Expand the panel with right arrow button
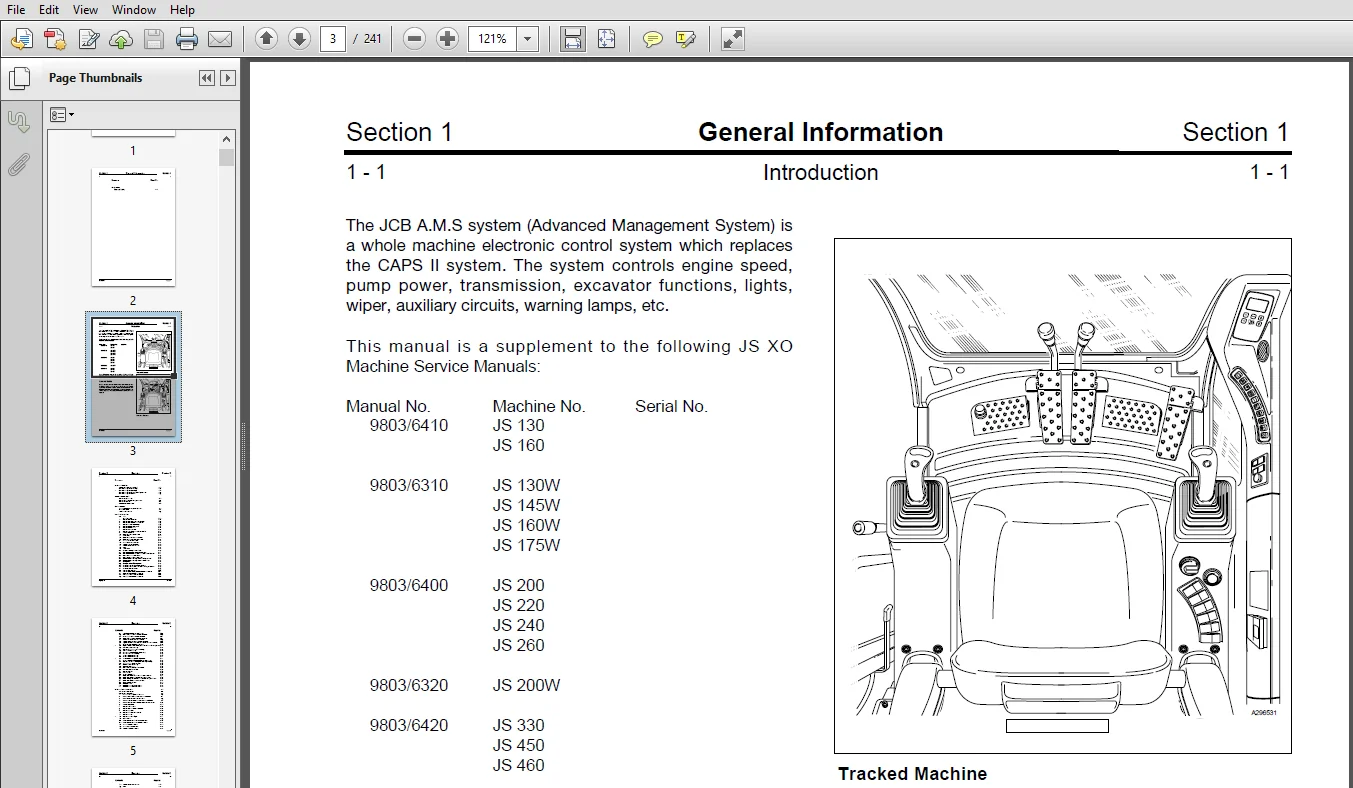Image resolution: width=1353 pixels, height=788 pixels. click(228, 78)
